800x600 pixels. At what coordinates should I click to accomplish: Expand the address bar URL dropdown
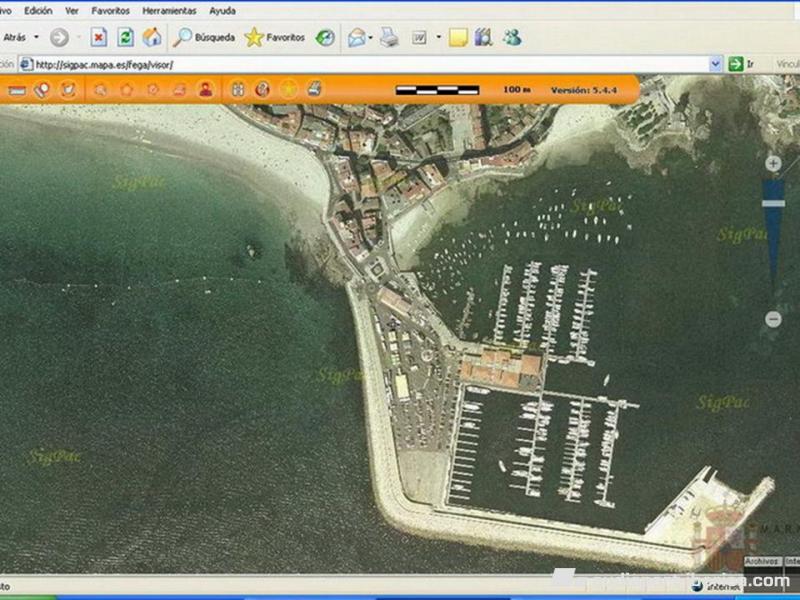[x=715, y=64]
